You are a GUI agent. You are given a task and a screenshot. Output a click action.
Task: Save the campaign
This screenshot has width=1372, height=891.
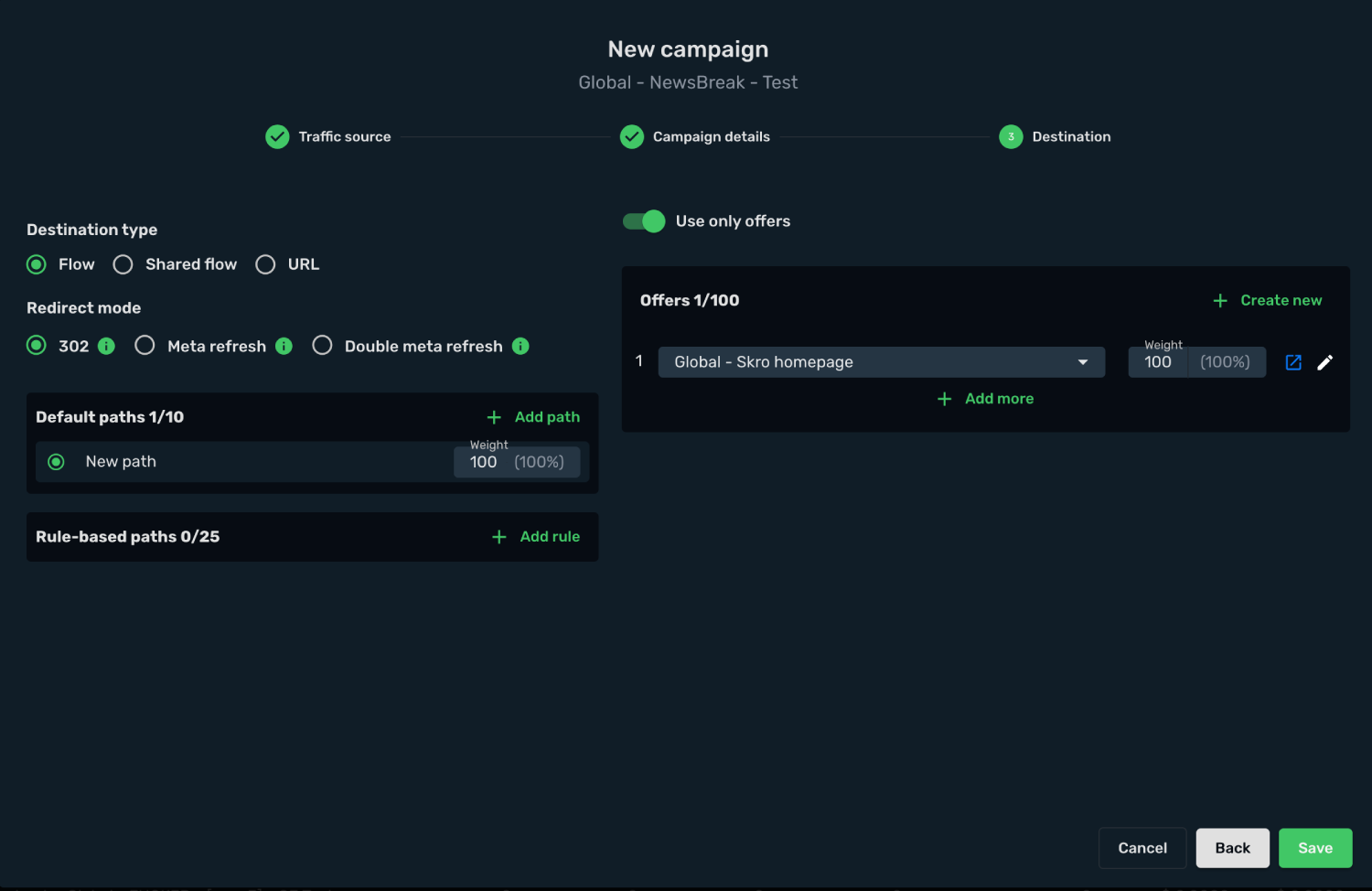[x=1315, y=848]
